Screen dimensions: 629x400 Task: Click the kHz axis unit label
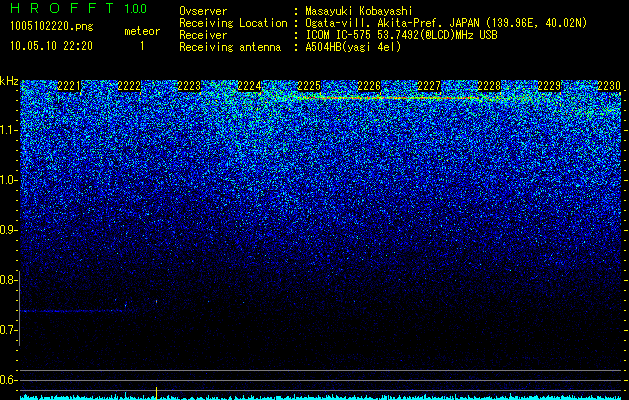[9, 81]
